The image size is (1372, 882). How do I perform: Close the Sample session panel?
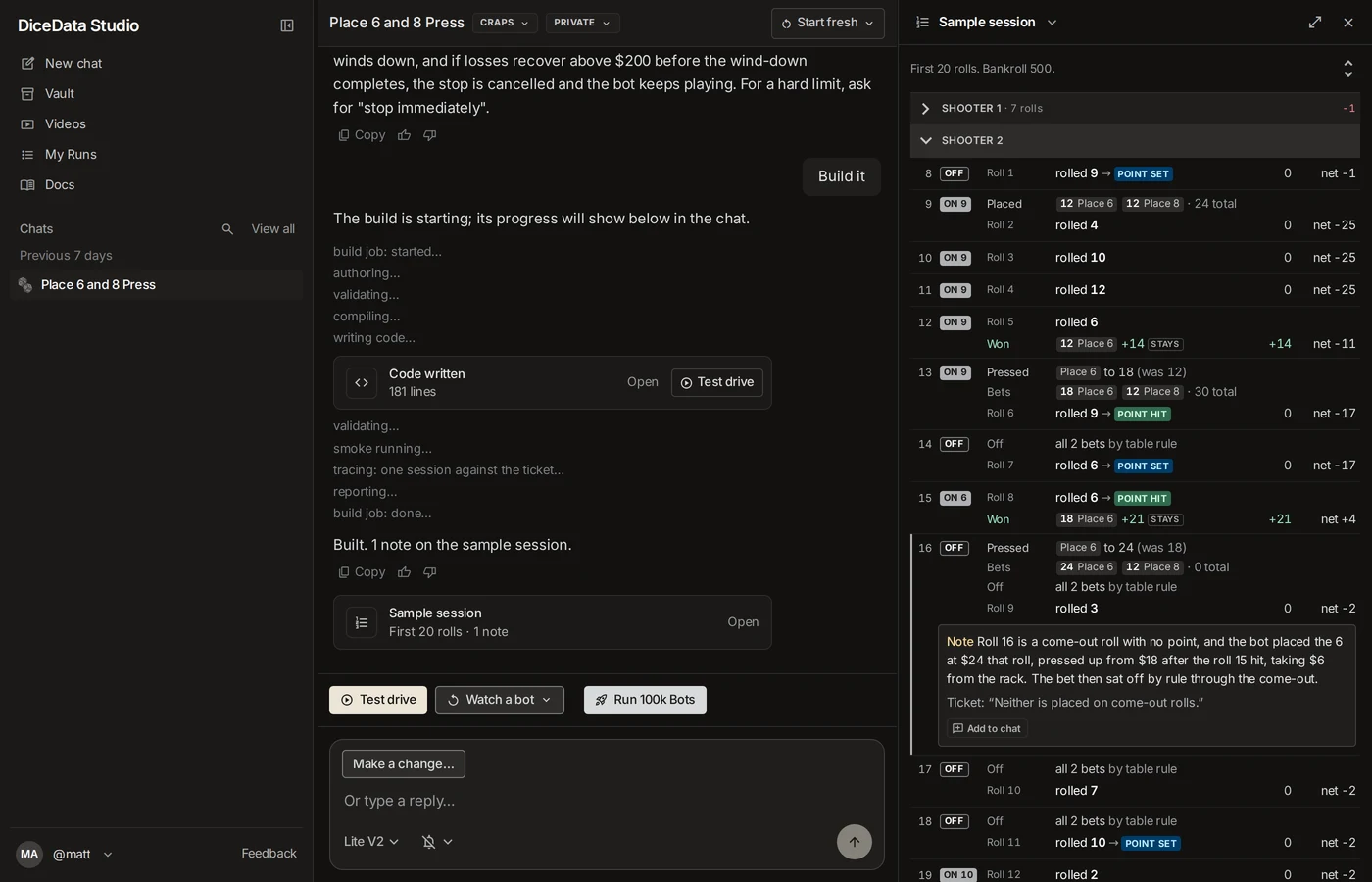(1348, 22)
